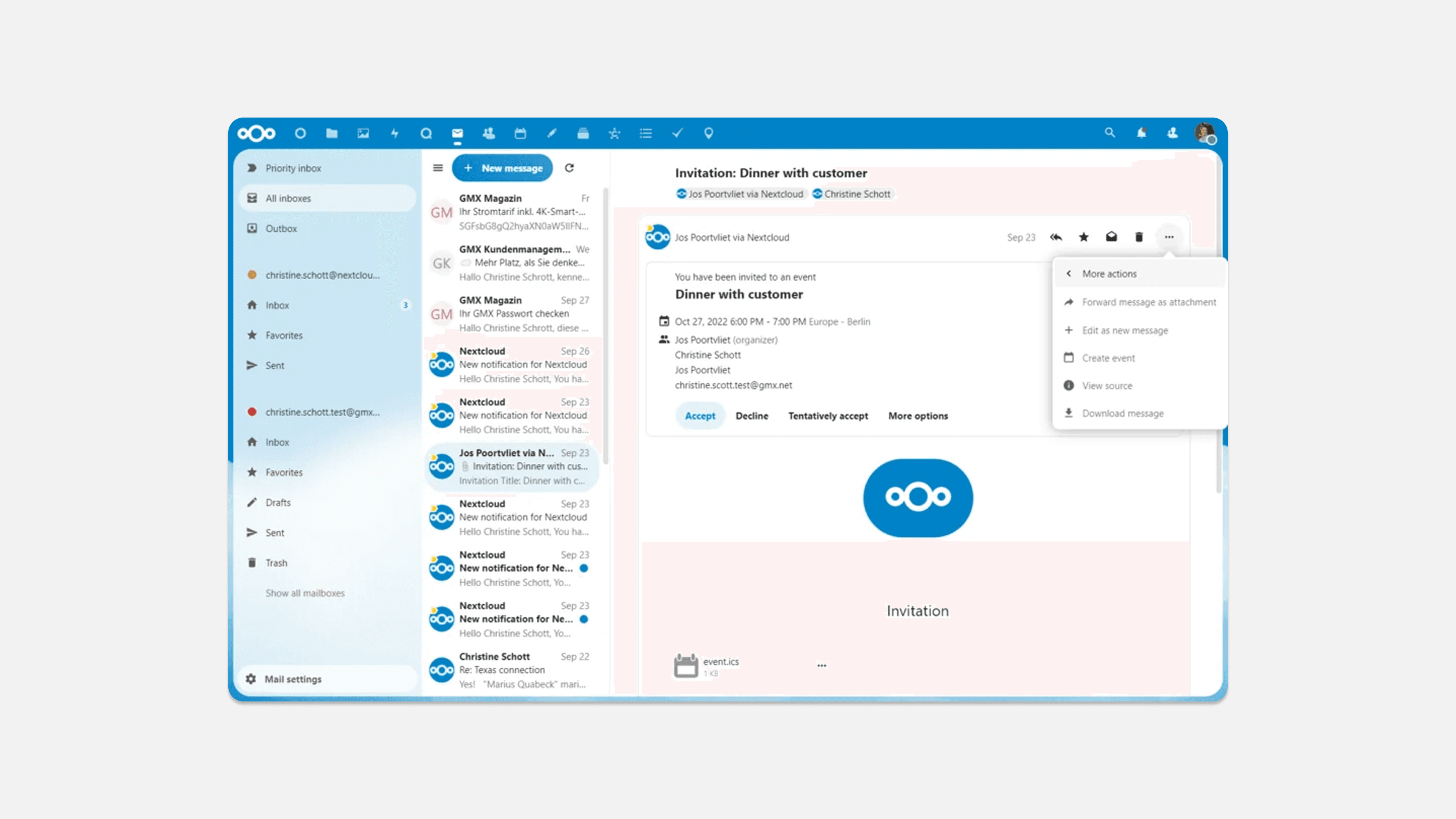Select Create event menu entry

pos(1140,358)
